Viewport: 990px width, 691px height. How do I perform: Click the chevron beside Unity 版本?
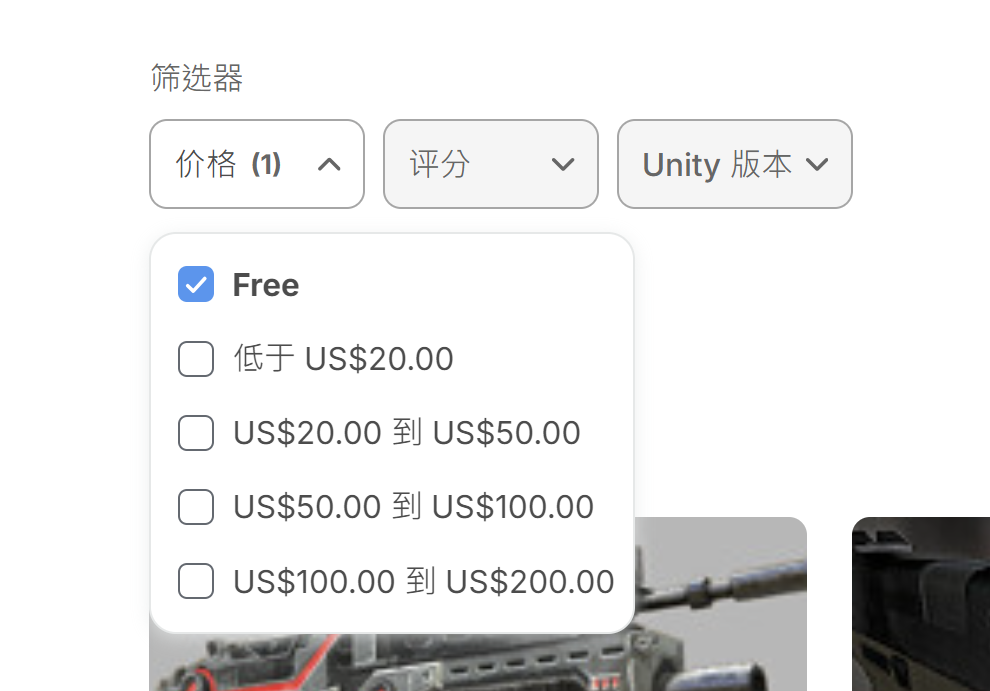(817, 165)
